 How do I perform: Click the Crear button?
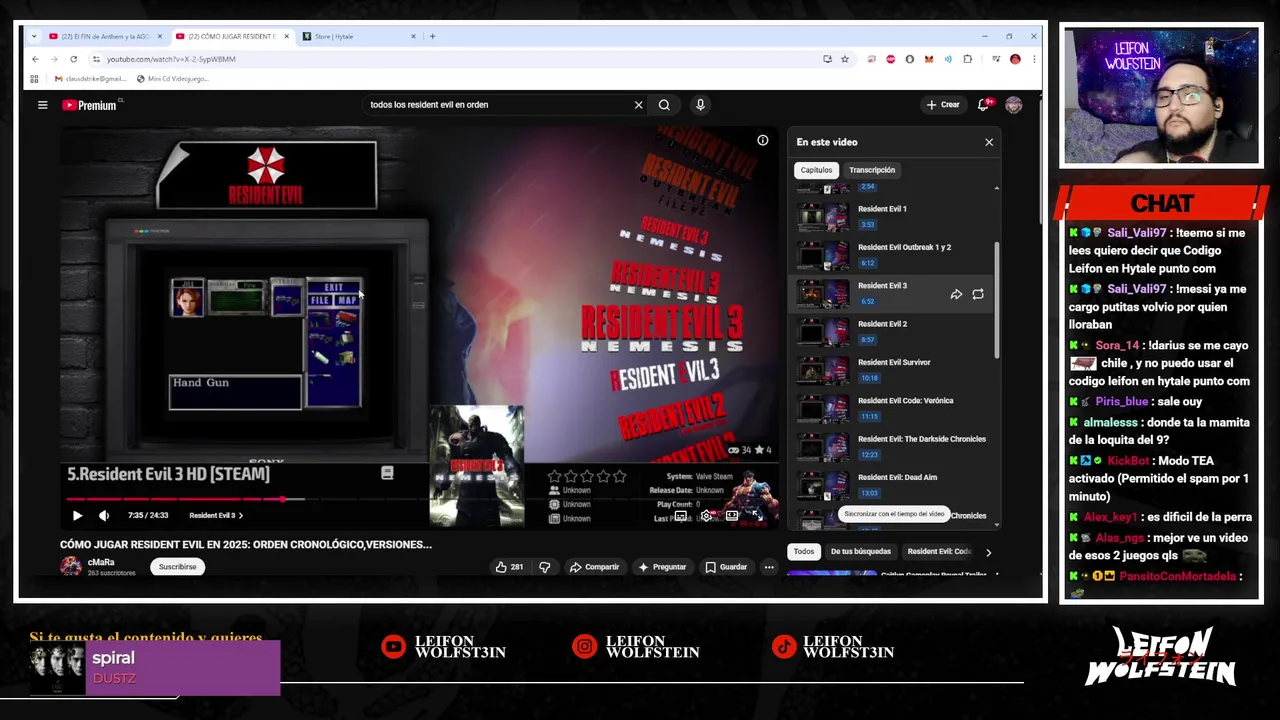tap(943, 105)
